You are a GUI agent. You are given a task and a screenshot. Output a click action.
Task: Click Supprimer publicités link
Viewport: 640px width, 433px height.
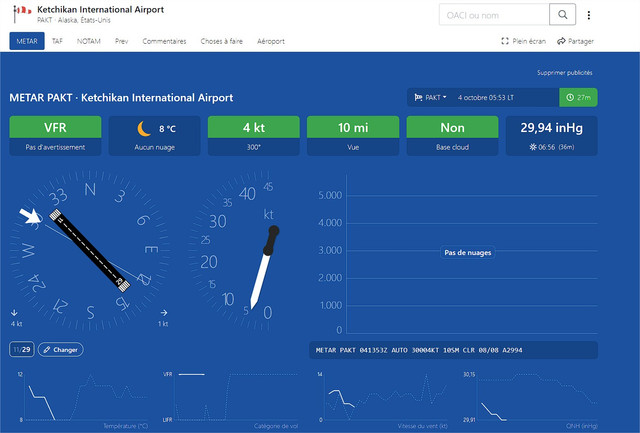(x=564, y=73)
